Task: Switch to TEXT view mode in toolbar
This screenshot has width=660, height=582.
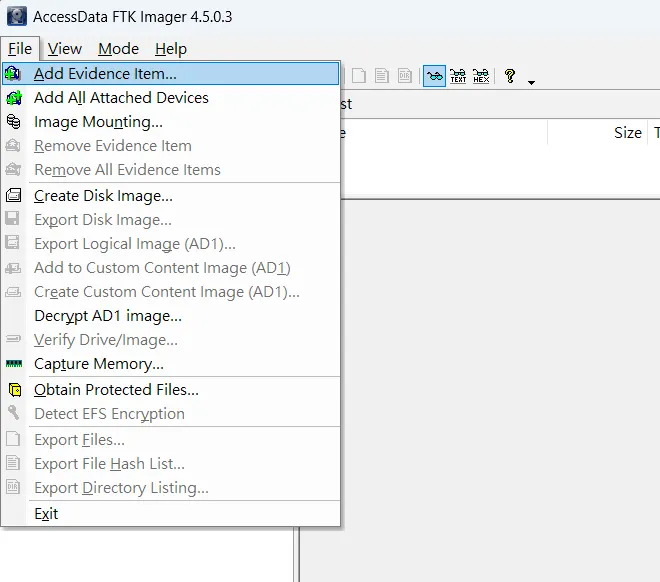Action: [x=458, y=76]
